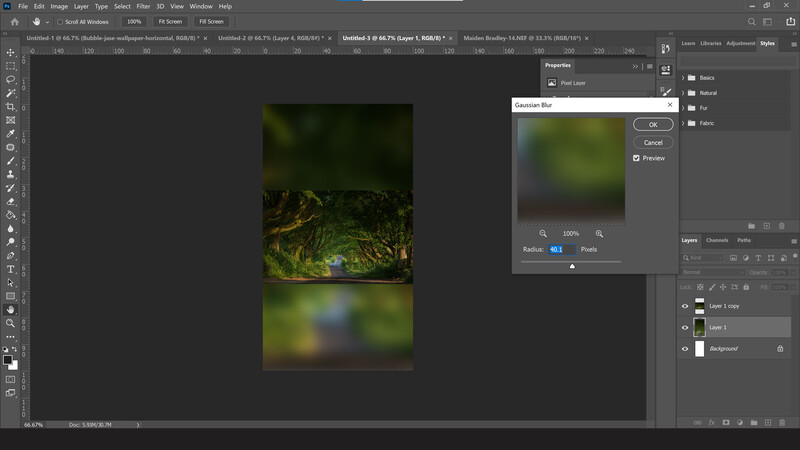Screen dimensions: 800x450
Task: Select the Rectangle shape tool
Action: [10, 296]
